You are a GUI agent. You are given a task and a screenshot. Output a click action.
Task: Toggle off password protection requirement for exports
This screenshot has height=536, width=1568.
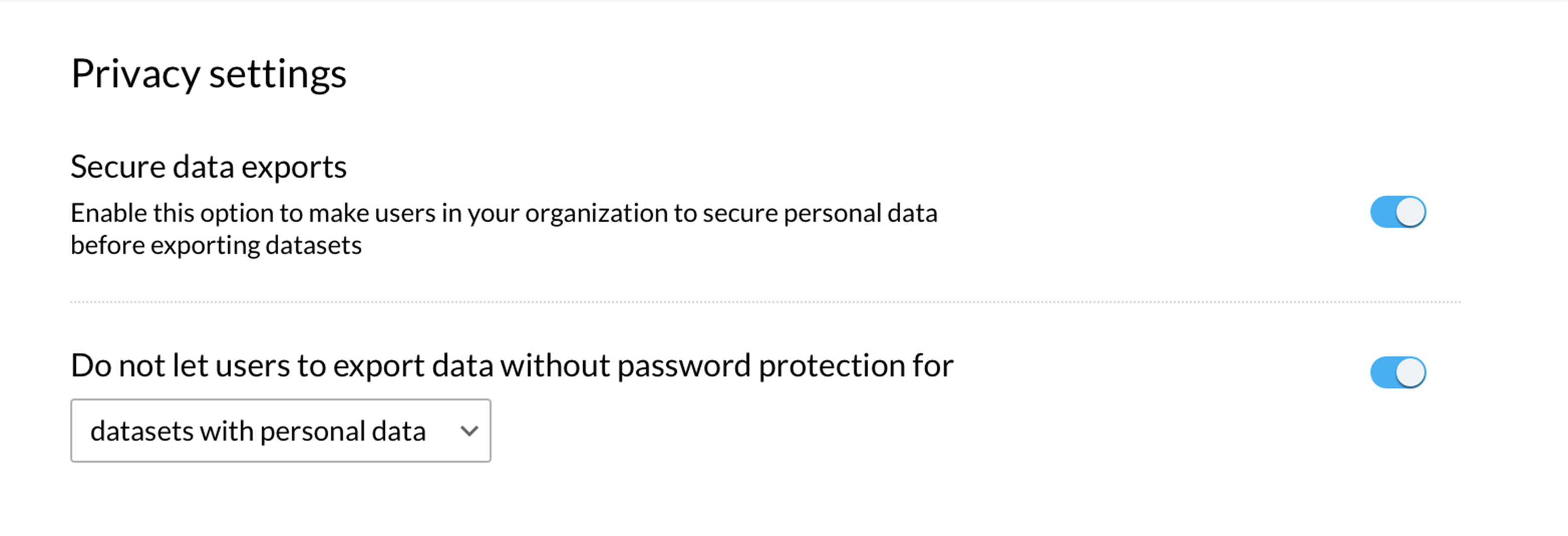[1396, 372]
